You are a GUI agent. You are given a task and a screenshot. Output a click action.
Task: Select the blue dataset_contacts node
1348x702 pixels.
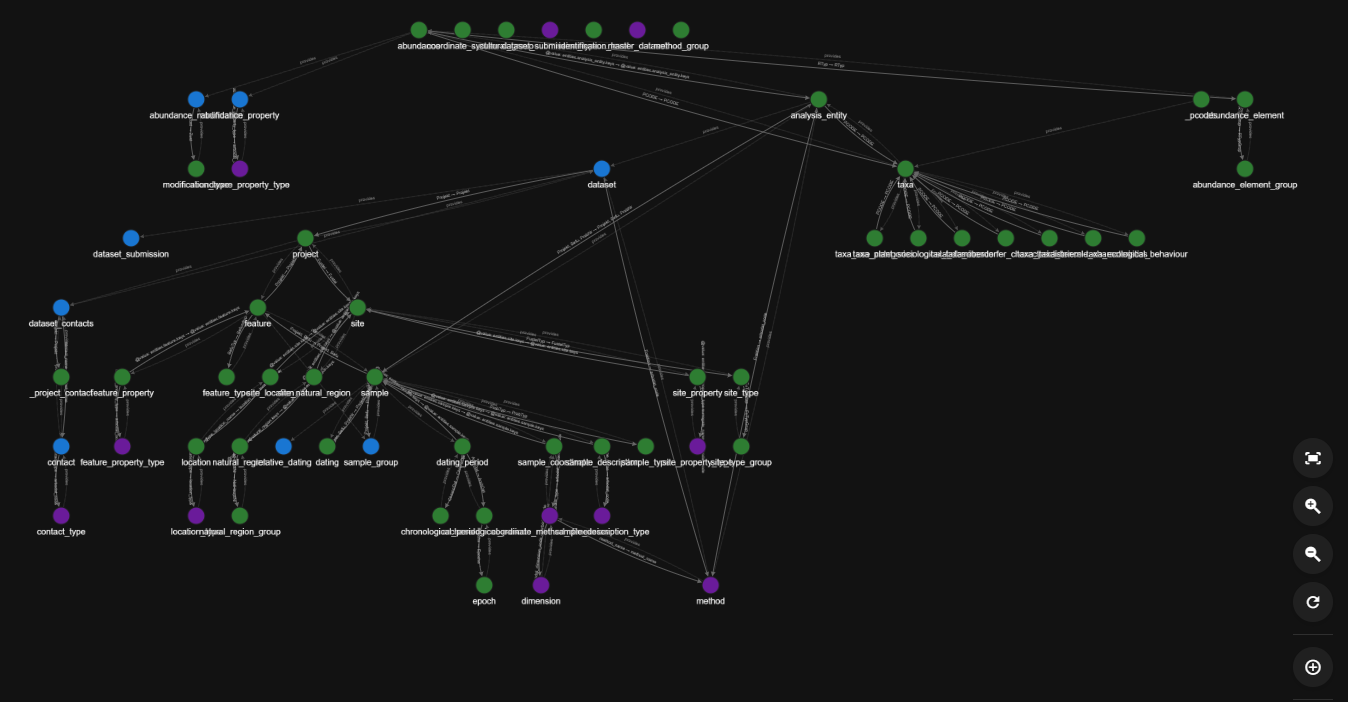(61, 307)
